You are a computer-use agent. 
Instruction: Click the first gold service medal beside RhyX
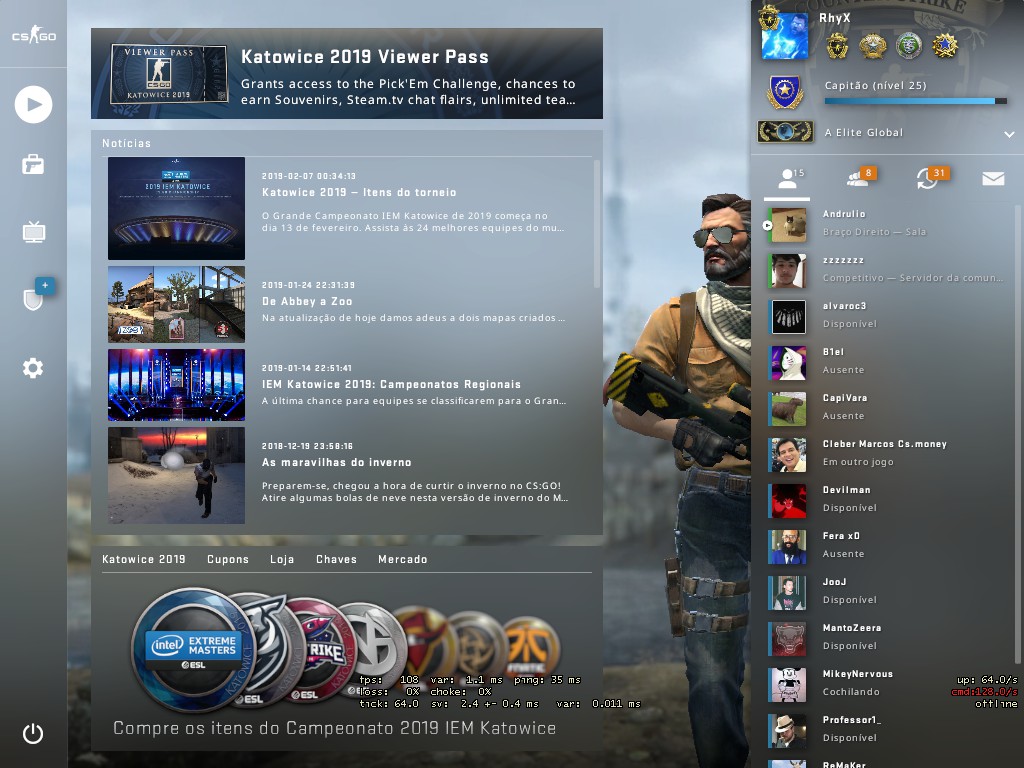(x=837, y=46)
